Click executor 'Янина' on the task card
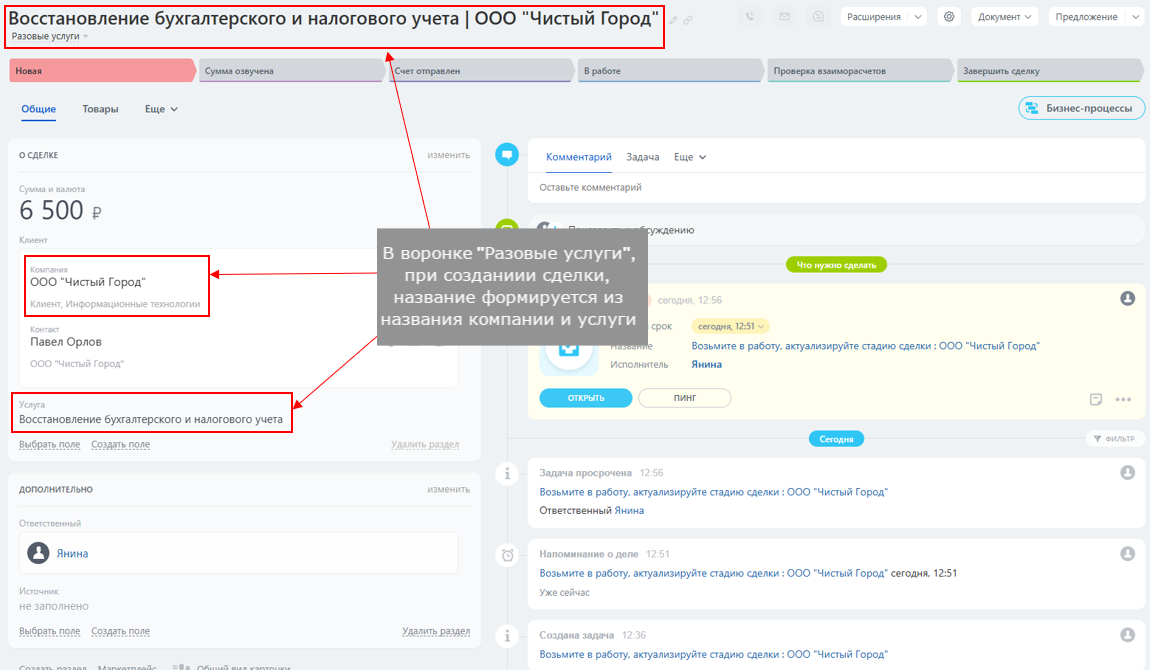Viewport: 1150px width, 670px height. [706, 364]
